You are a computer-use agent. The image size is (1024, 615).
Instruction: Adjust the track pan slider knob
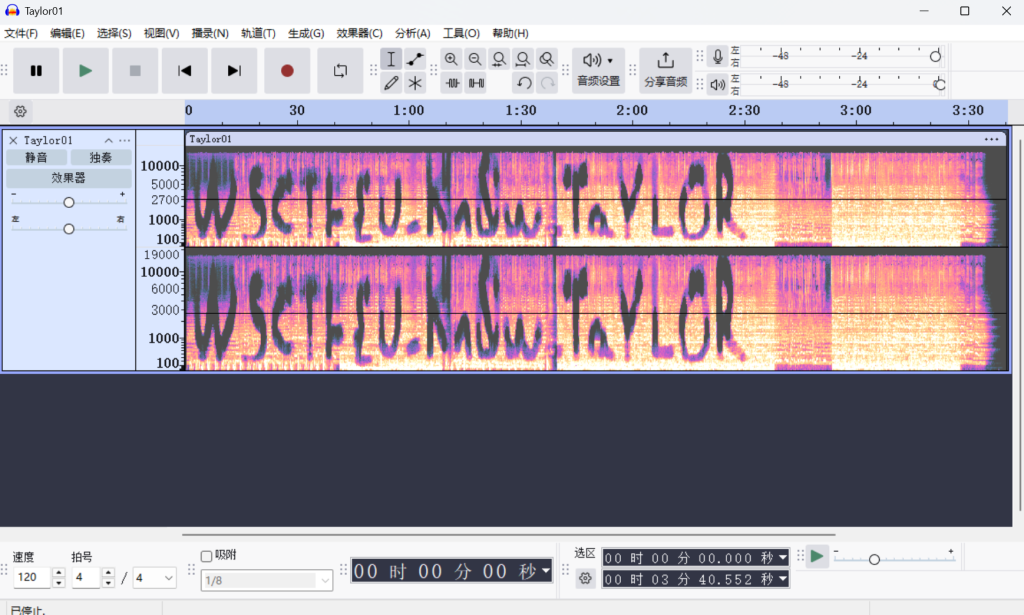pyautogui.click(x=69, y=229)
